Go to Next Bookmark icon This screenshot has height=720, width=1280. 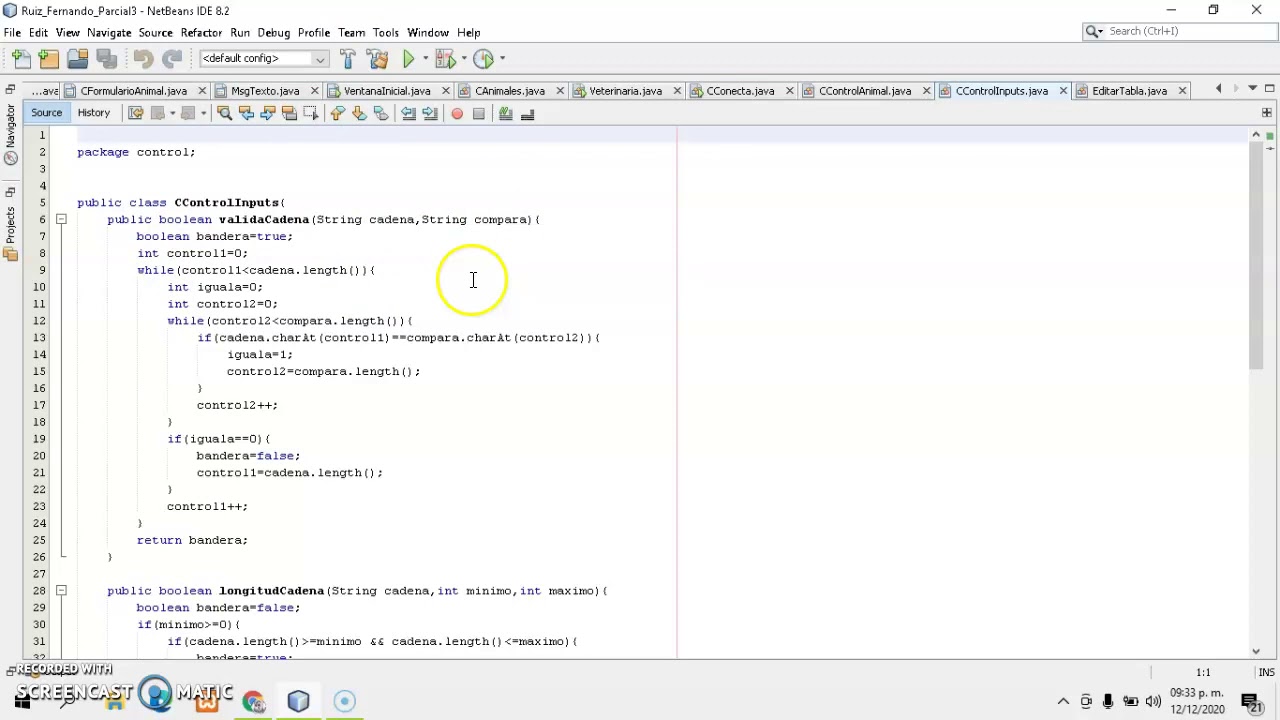click(359, 113)
